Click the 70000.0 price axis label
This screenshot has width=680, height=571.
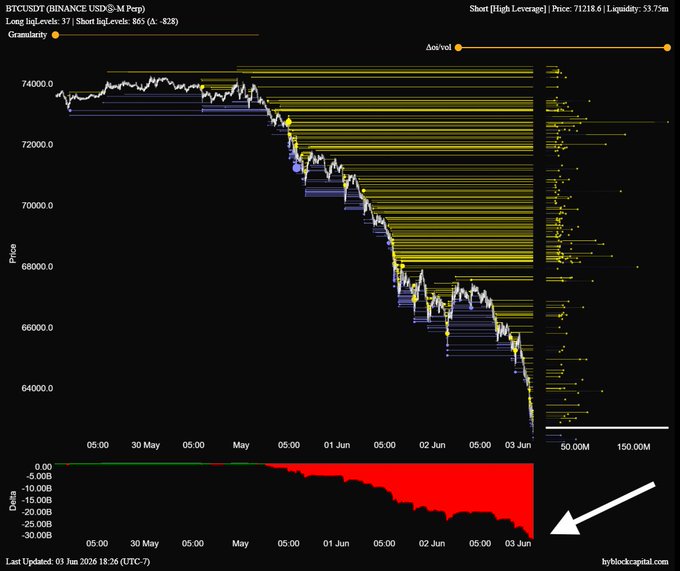click(37, 206)
